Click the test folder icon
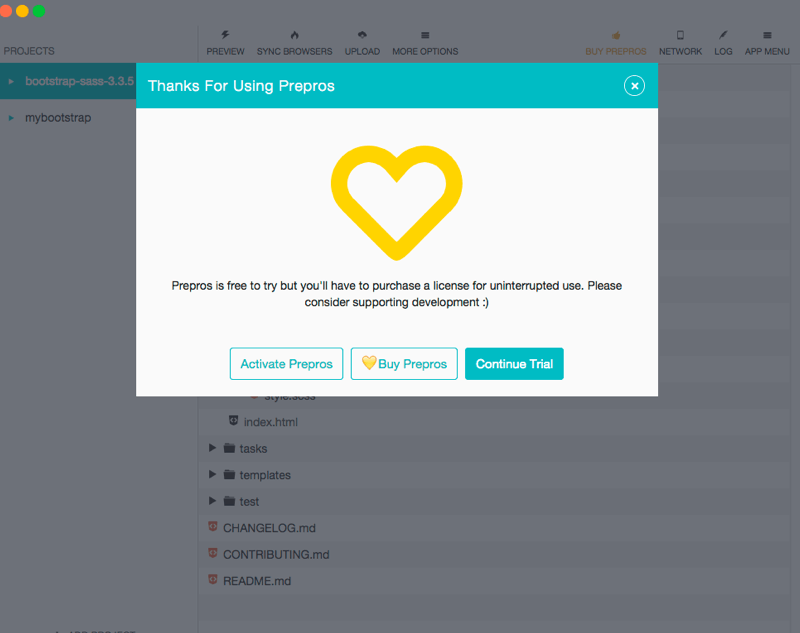The image size is (800, 633). 230,501
